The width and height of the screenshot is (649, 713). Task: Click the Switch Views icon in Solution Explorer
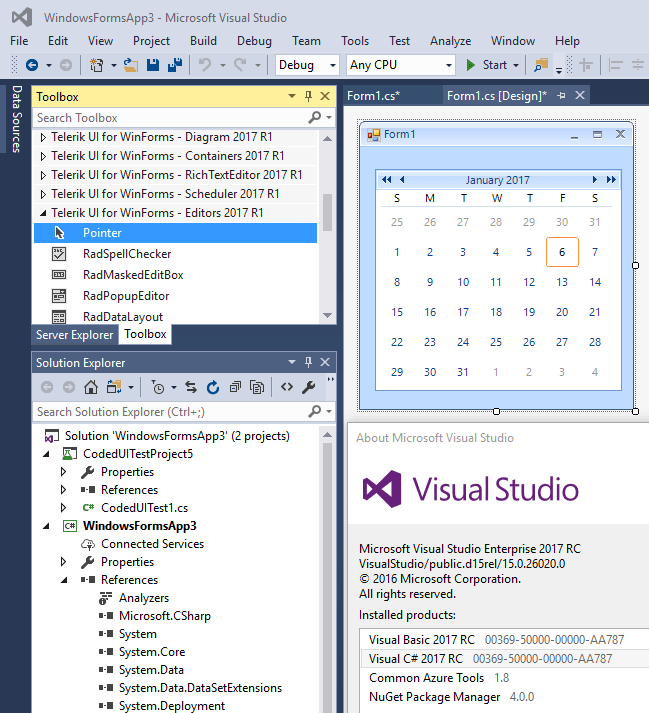coord(114,387)
